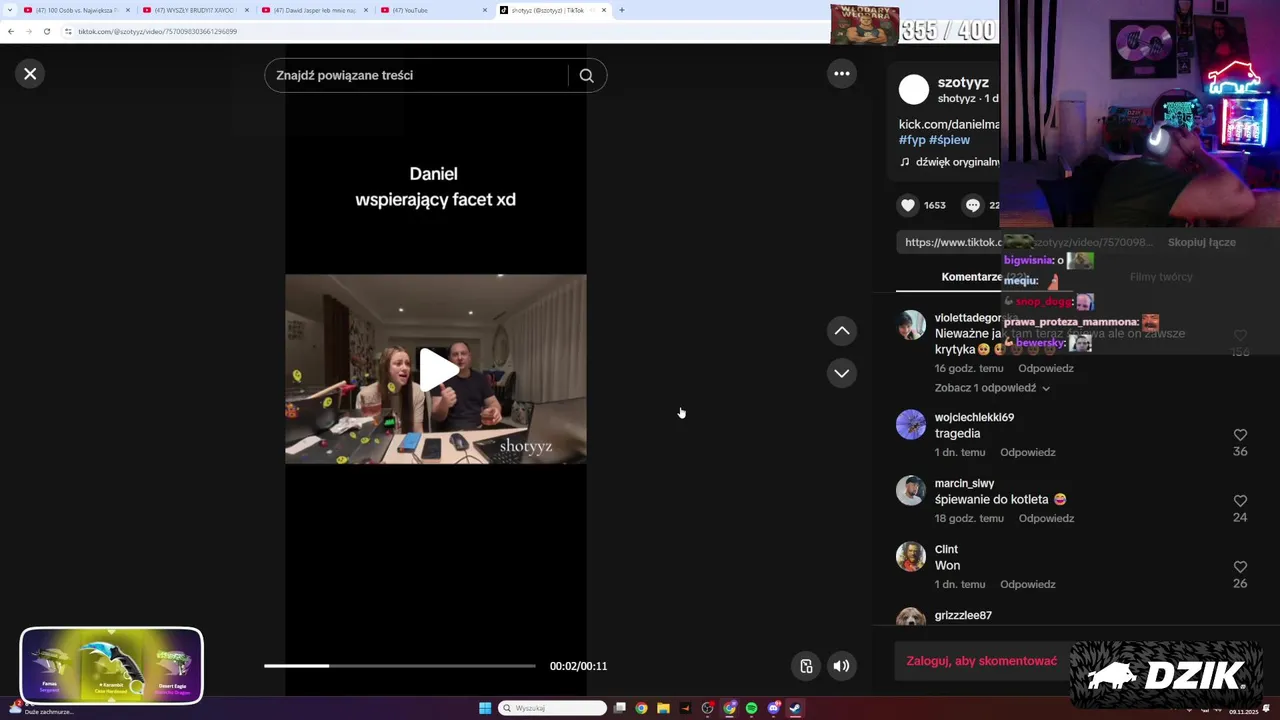View site information icon in address bar
This screenshot has width=1280, height=720.
(x=68, y=31)
